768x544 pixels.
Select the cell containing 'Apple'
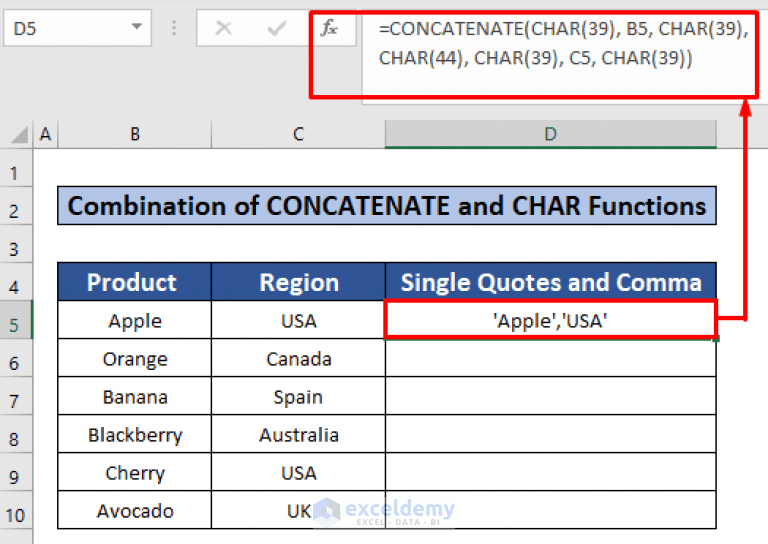(x=134, y=320)
